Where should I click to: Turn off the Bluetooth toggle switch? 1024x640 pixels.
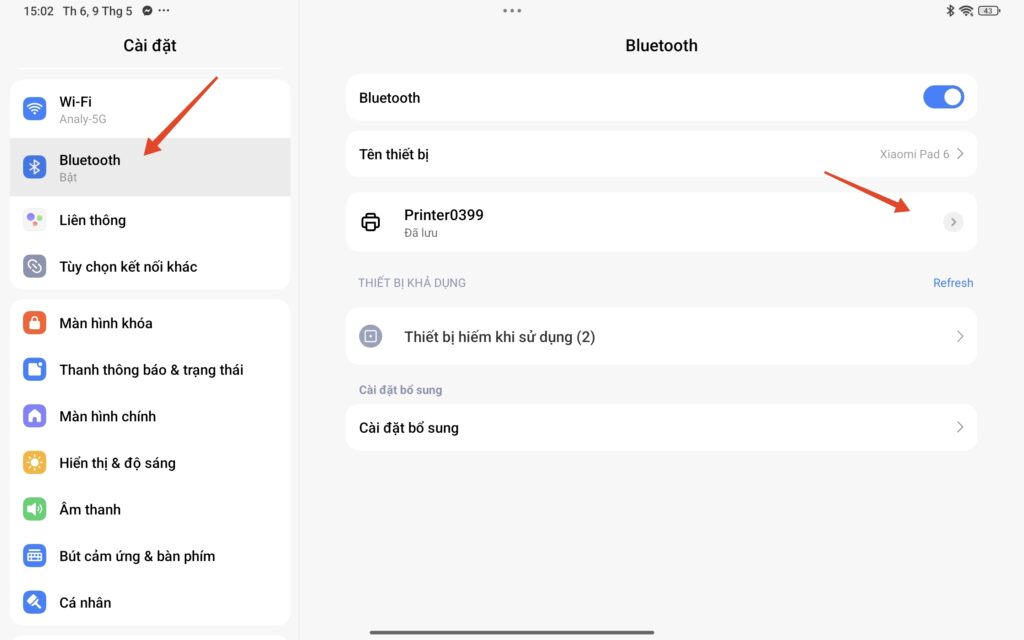pos(943,97)
